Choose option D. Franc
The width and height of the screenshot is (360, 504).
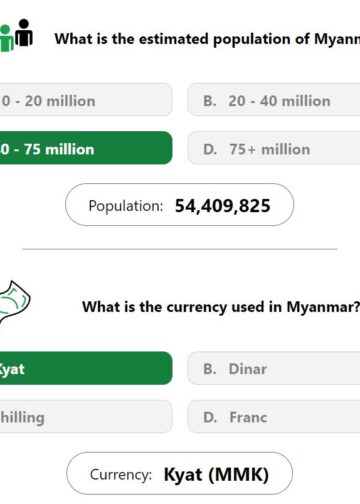coord(274,417)
